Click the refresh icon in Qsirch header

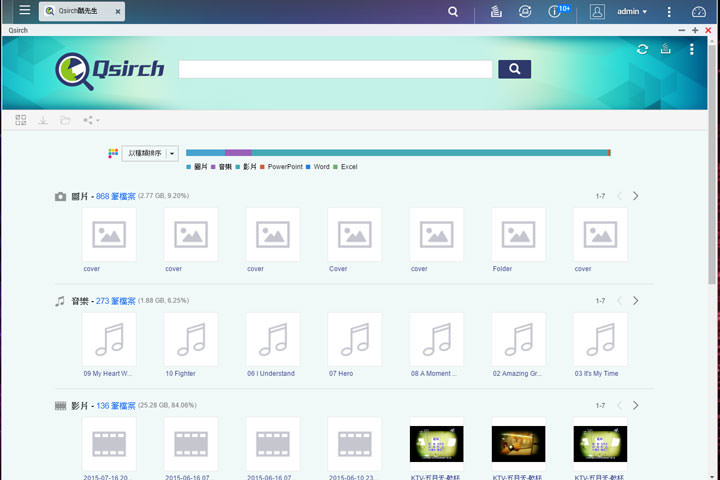click(642, 49)
